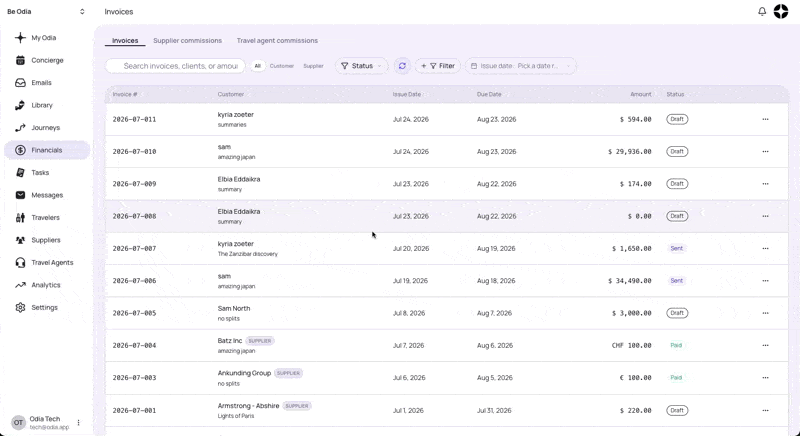Focus the Search invoices input field
Viewport: 800px width, 436px height.
(x=175, y=66)
